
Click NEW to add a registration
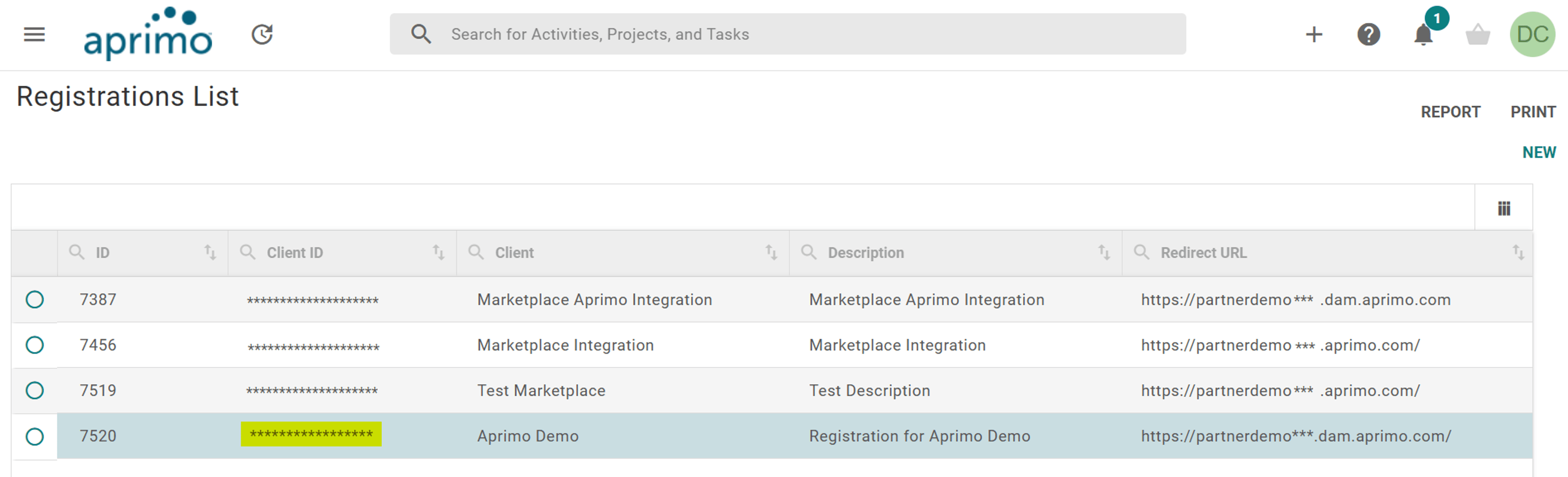click(1539, 152)
